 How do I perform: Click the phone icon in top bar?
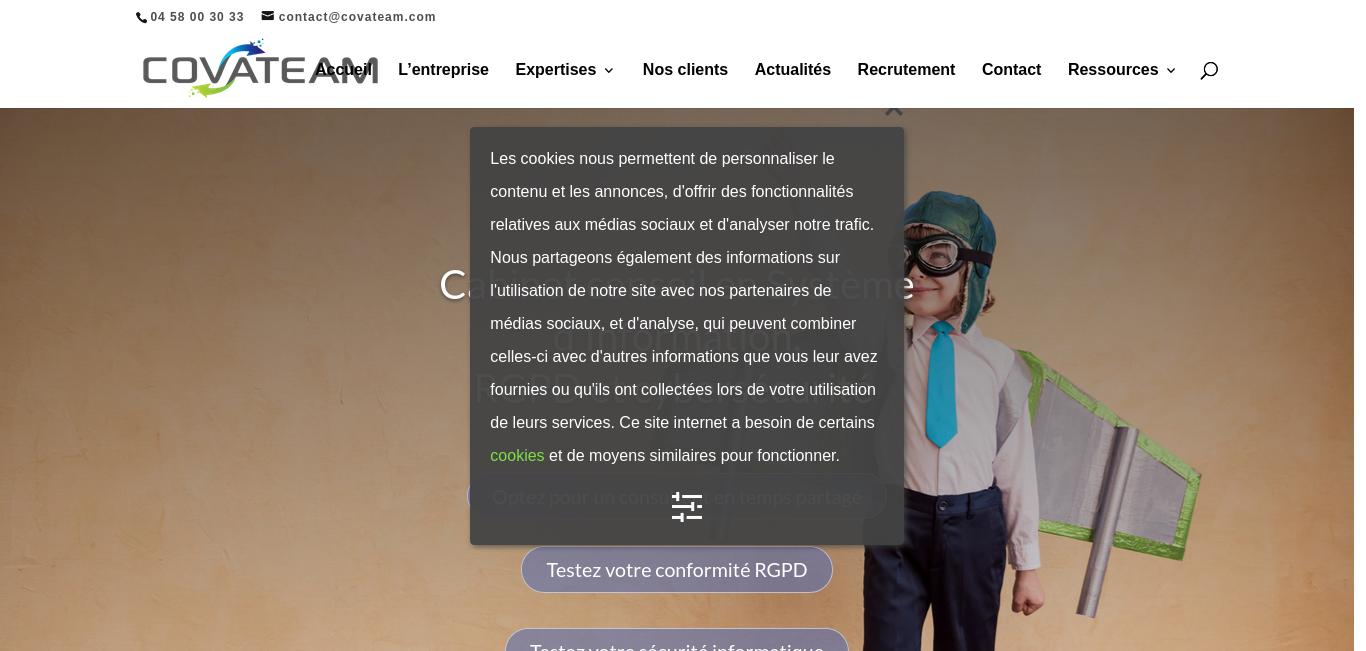[x=141, y=17]
